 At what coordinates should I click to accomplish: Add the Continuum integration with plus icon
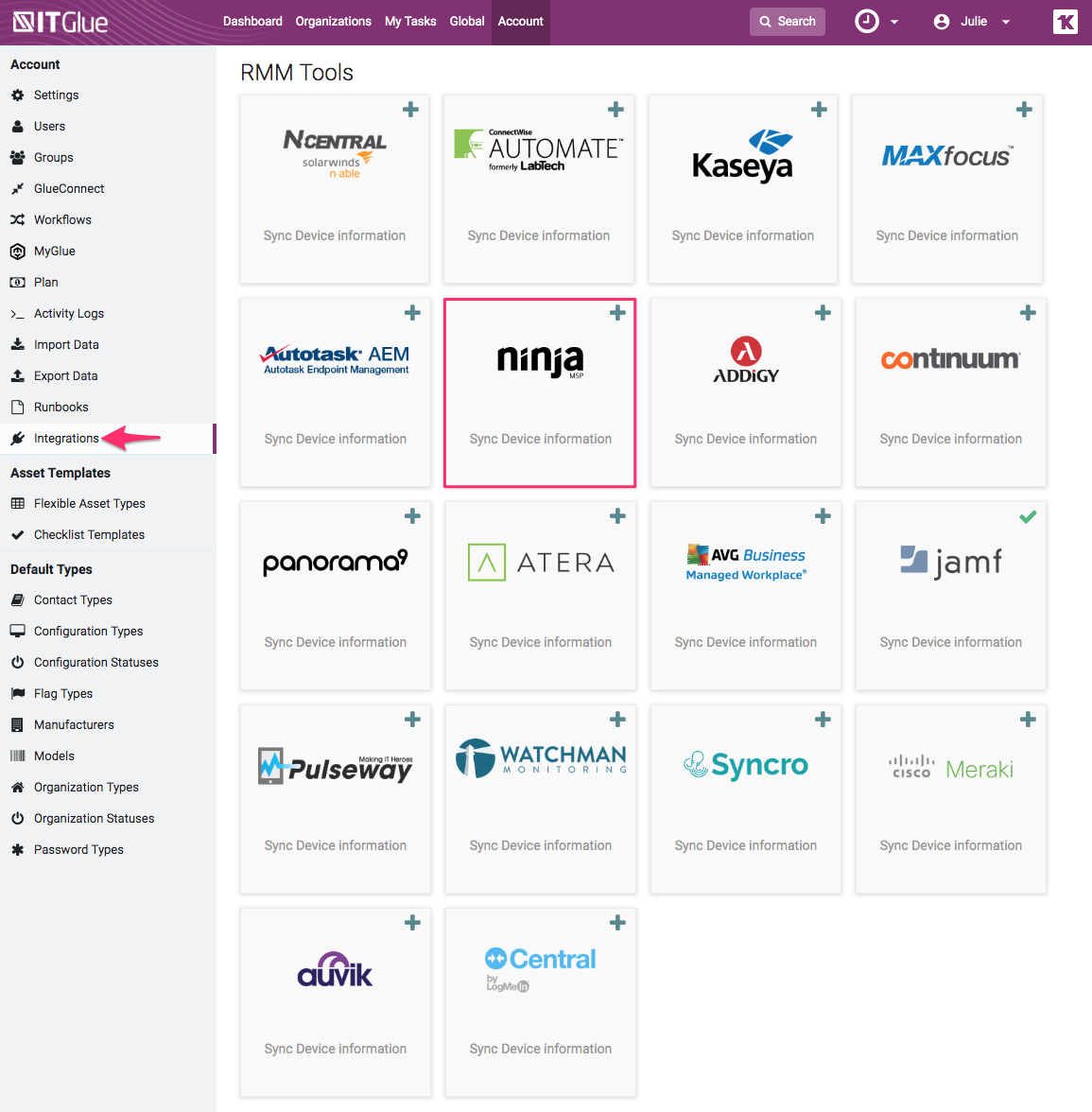coord(1028,313)
